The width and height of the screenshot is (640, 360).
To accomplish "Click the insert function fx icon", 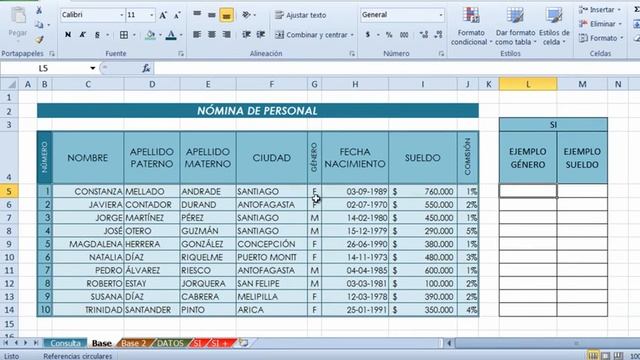I will (x=146, y=68).
